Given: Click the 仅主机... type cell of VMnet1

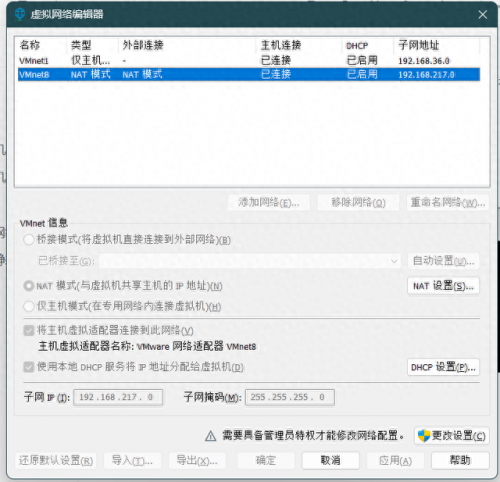Looking at the screenshot, I should 90,61.
